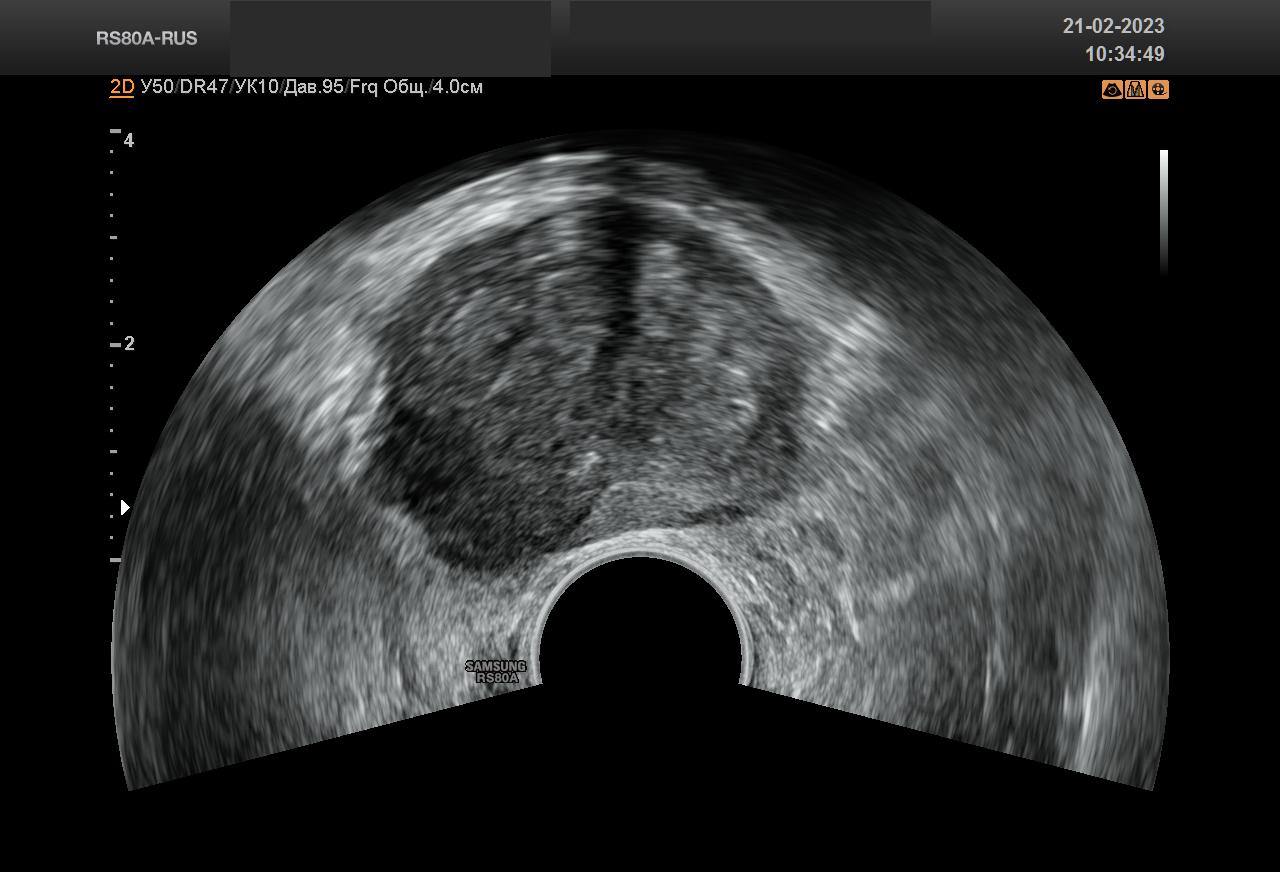Click the ultrasound image refresh indicator icon
1280x872 pixels.
coord(1112,89)
